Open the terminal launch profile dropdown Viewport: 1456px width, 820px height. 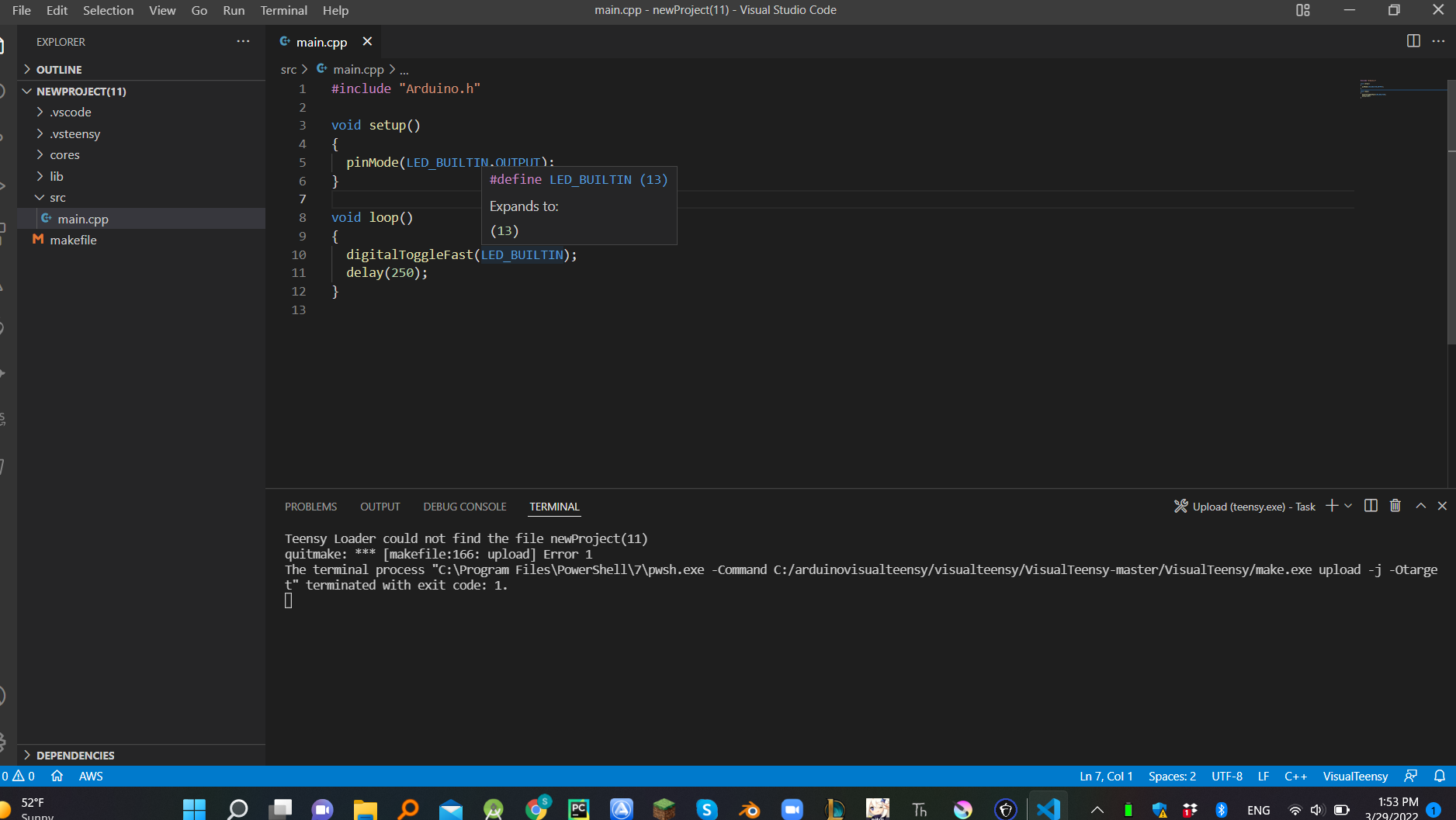1348,506
